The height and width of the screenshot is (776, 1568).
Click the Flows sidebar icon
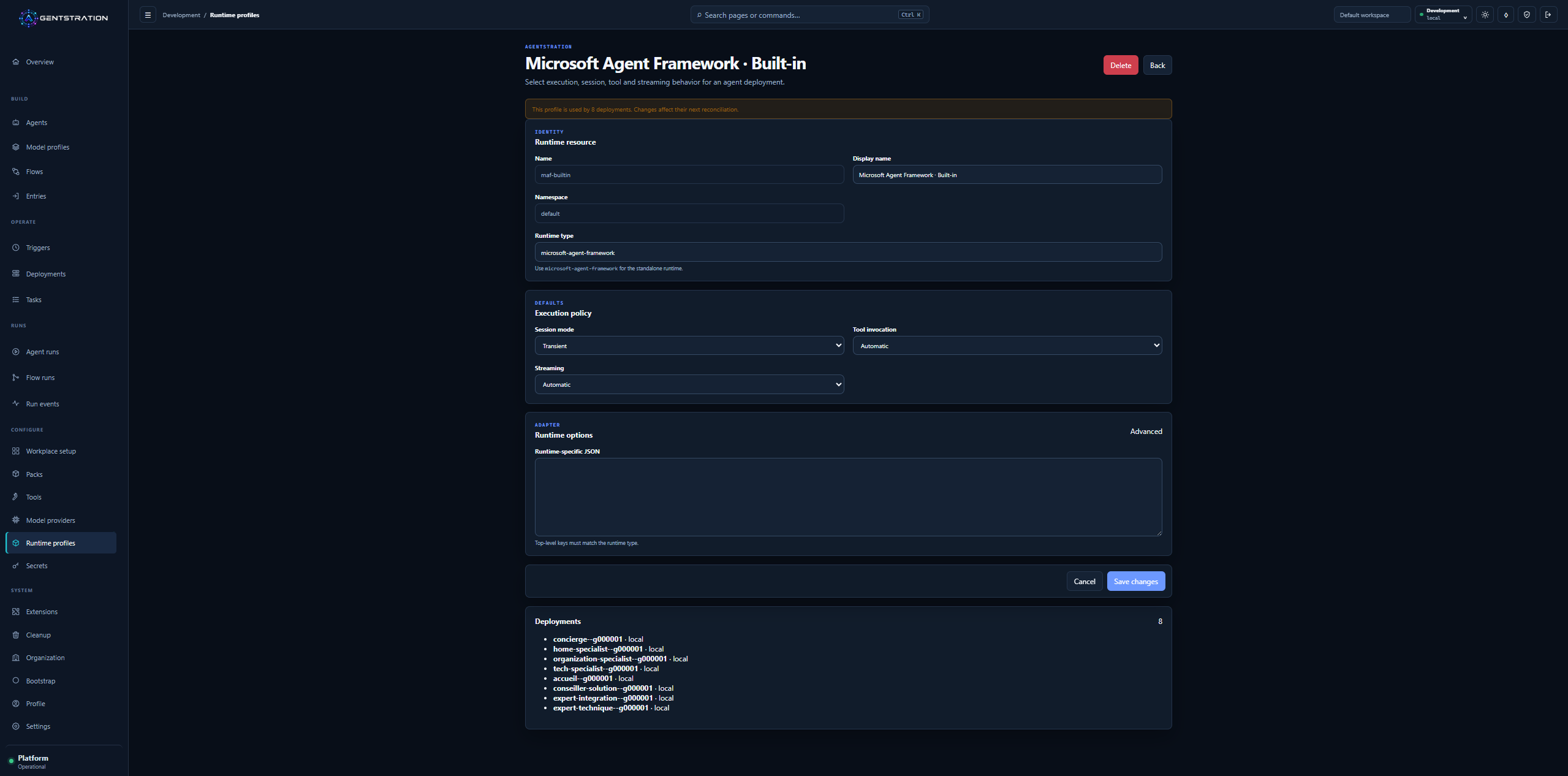pos(16,172)
